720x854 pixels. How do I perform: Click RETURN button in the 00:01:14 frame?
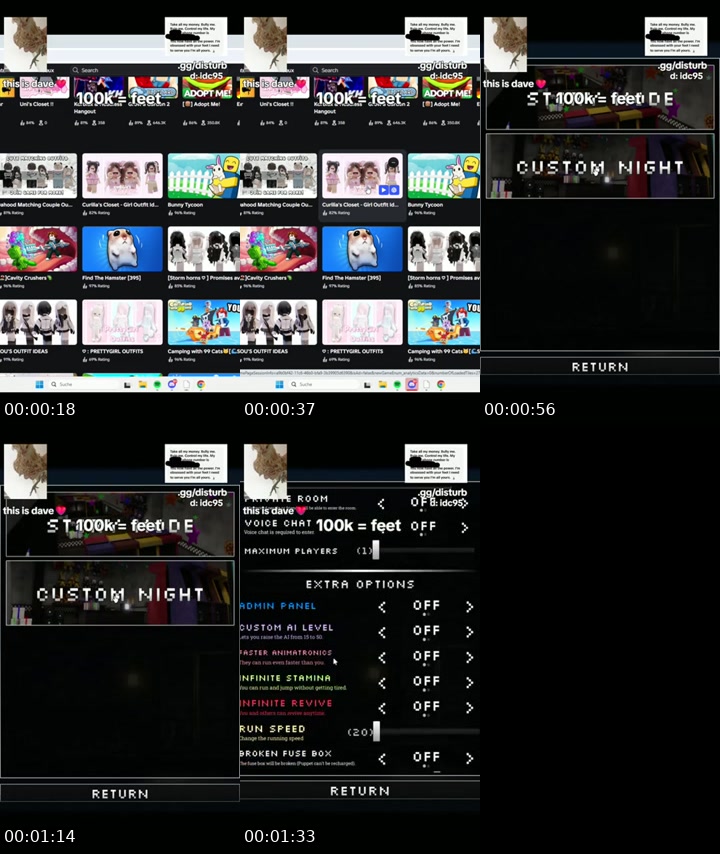[120, 794]
